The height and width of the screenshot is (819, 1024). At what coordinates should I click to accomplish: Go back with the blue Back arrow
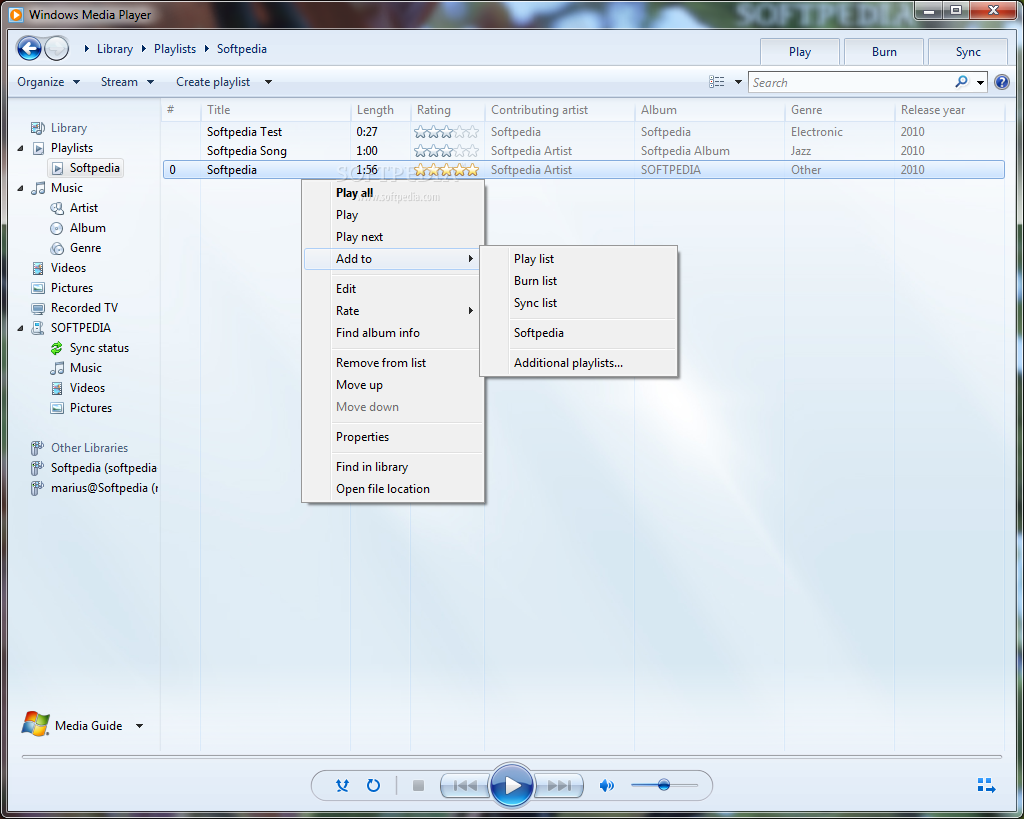(x=29, y=48)
